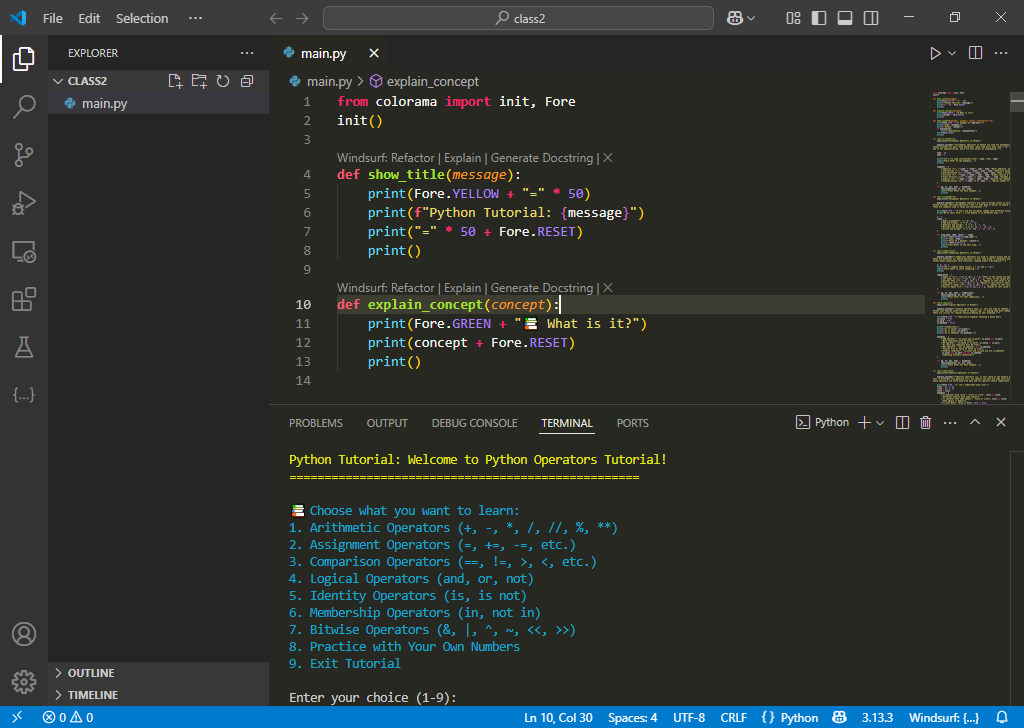Open the Copilot dropdown arrow
This screenshot has width=1024, height=728.
751,18
